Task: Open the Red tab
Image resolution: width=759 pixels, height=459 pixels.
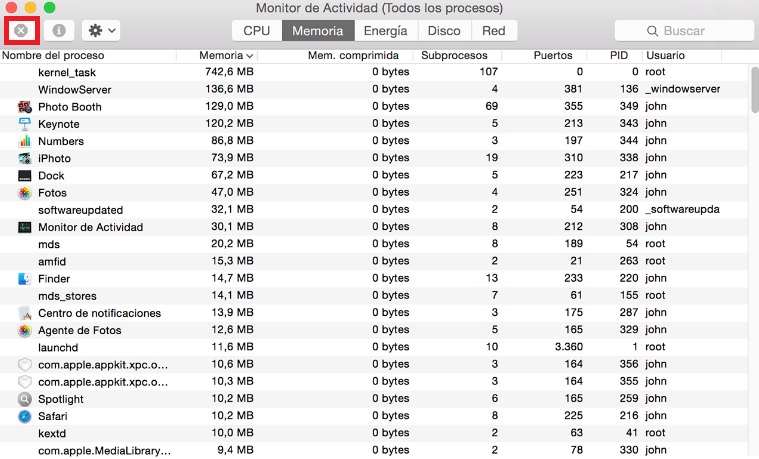Action: (494, 31)
